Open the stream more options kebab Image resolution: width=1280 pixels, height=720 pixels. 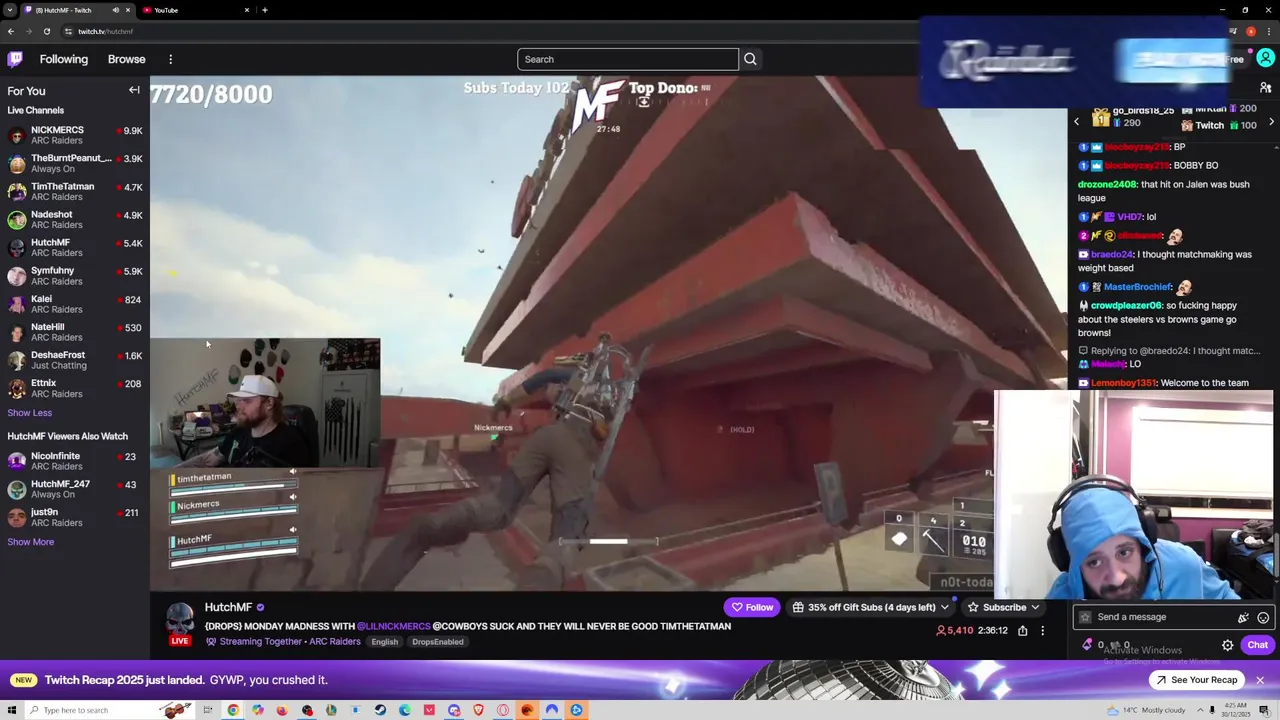1042,631
